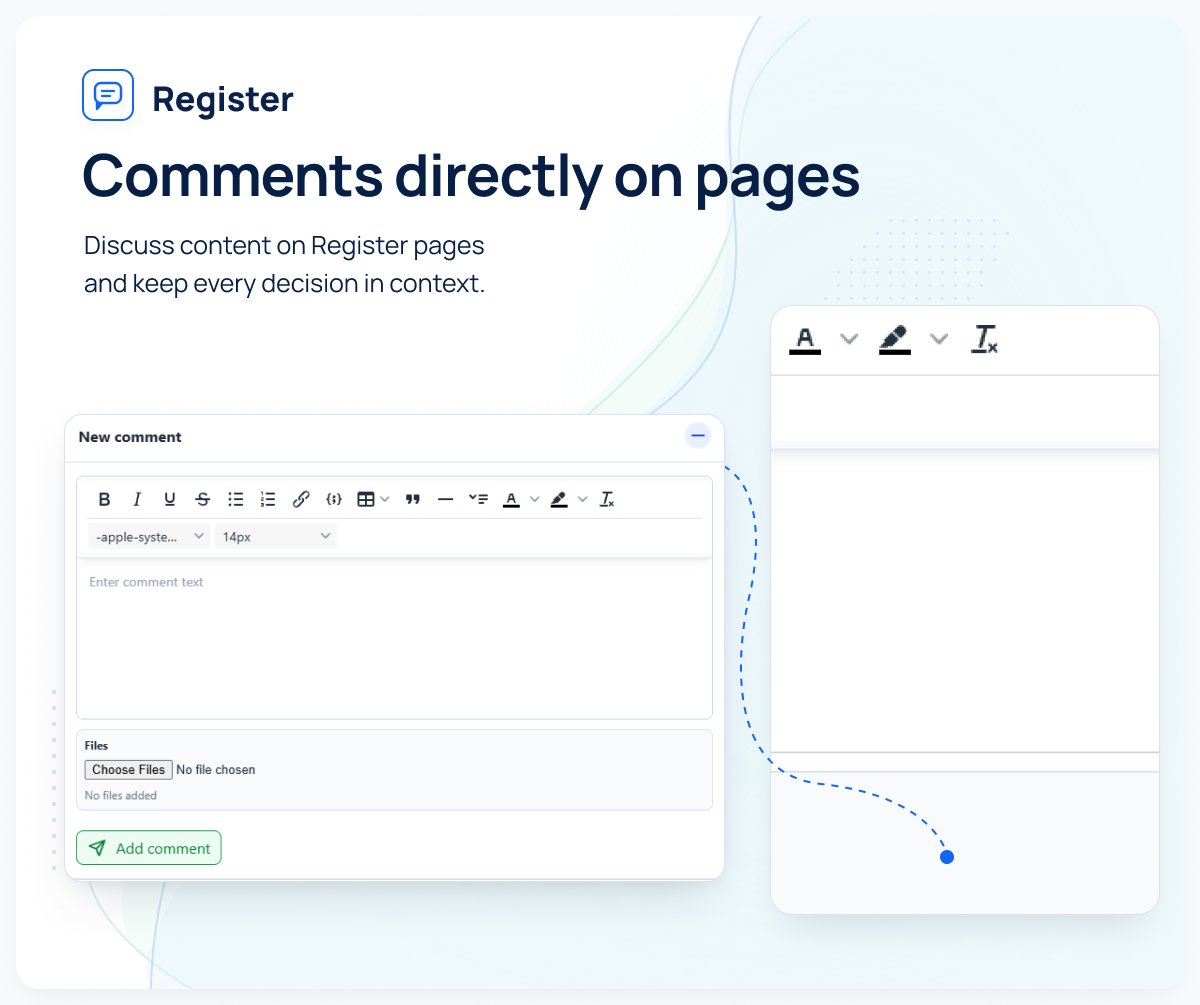Screen dimensions: 1200x1005
Task: Open the table options dropdown arrow
Action: point(385,499)
